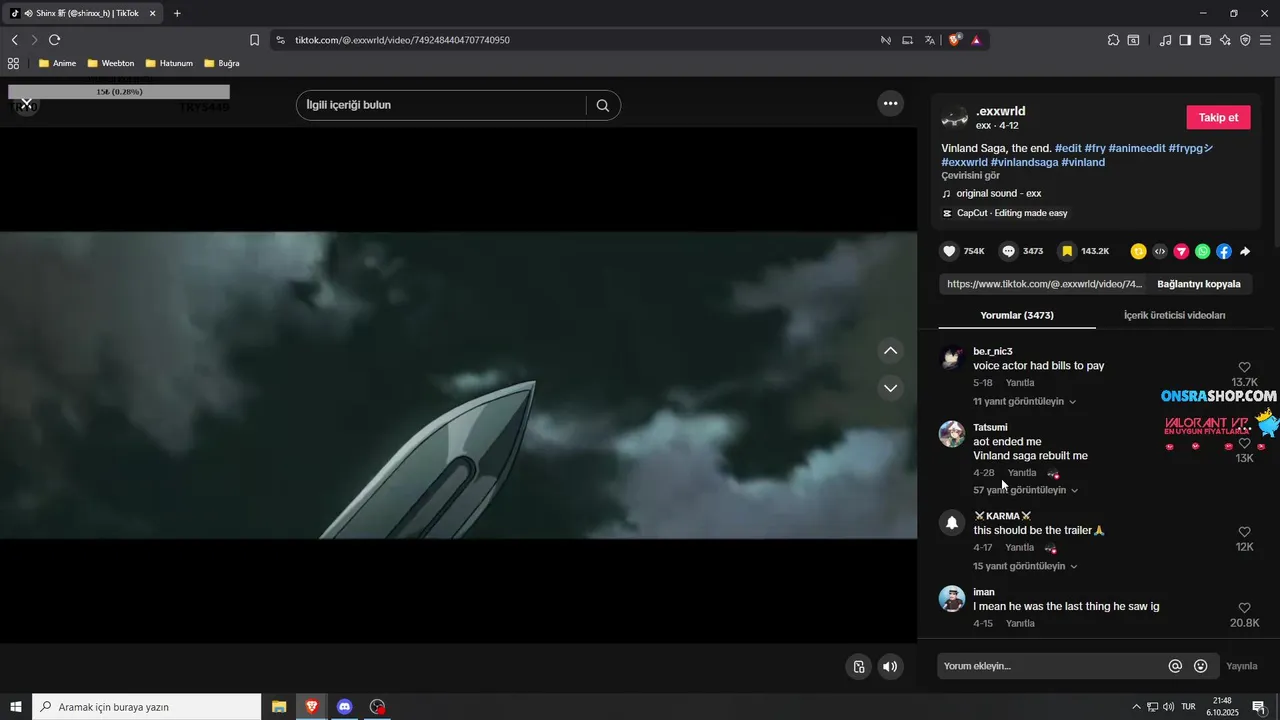
Task: Open iman's avatar
Action: (x=951, y=599)
